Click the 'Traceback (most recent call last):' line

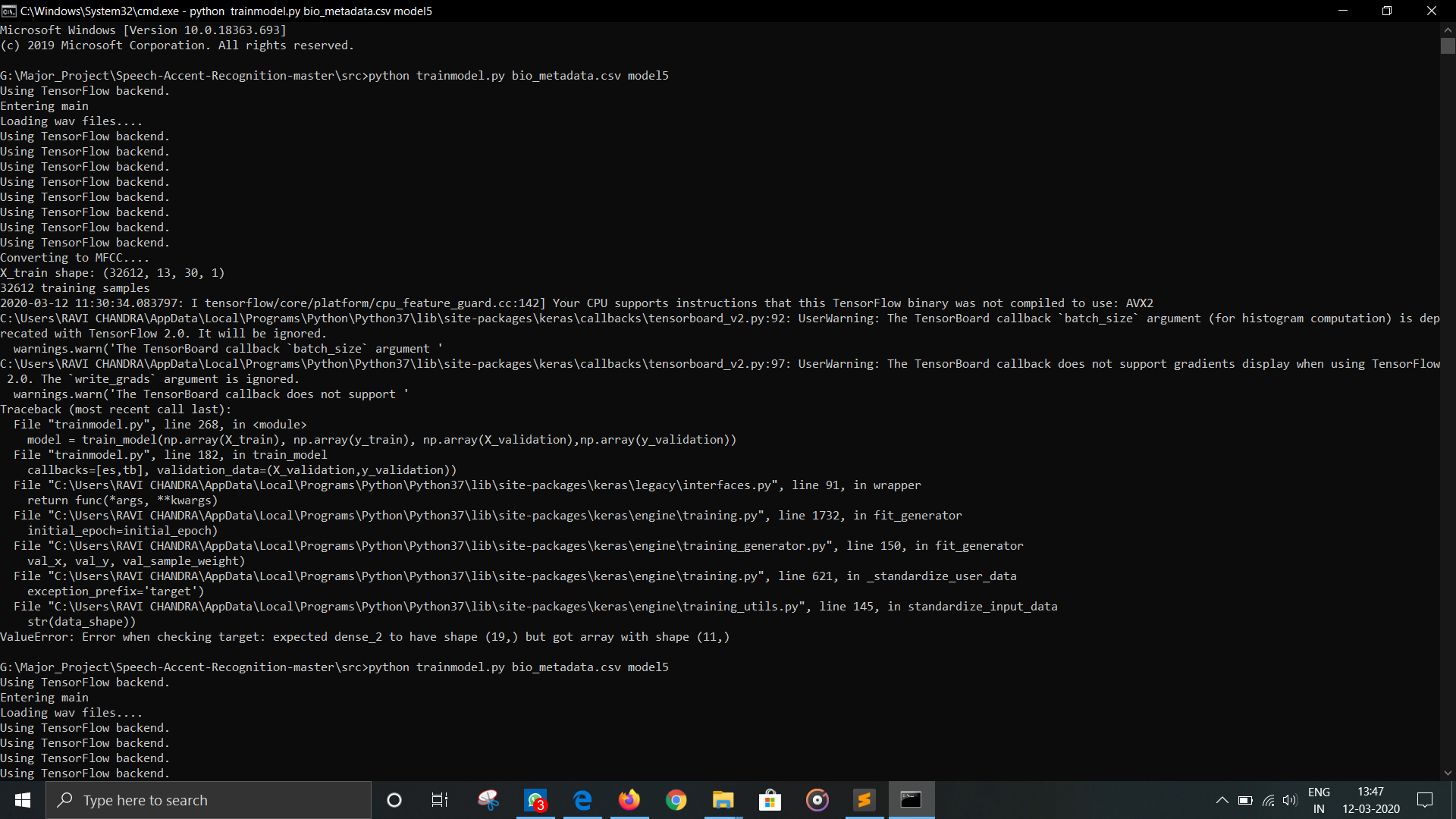click(116, 409)
